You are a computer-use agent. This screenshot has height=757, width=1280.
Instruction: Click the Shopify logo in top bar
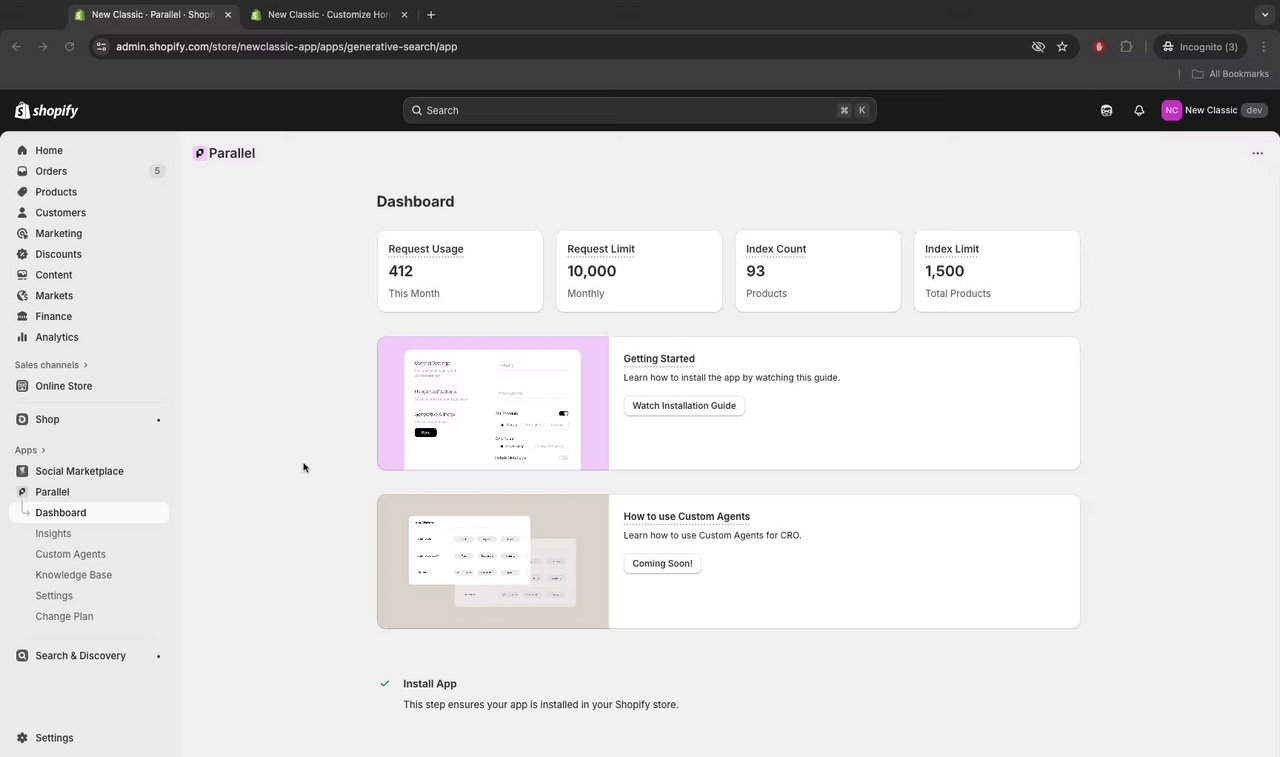tap(46, 110)
